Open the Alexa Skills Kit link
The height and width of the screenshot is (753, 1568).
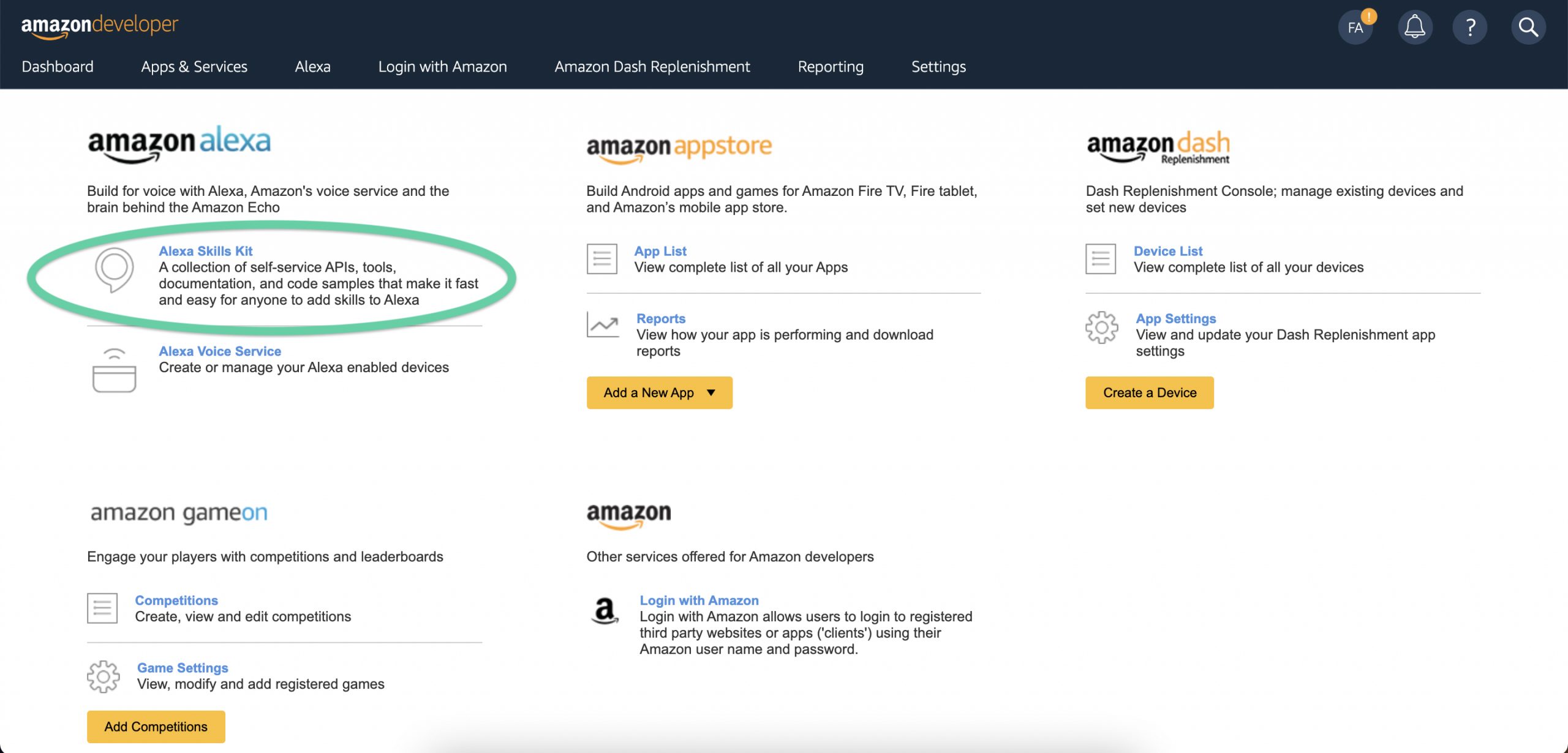(206, 251)
